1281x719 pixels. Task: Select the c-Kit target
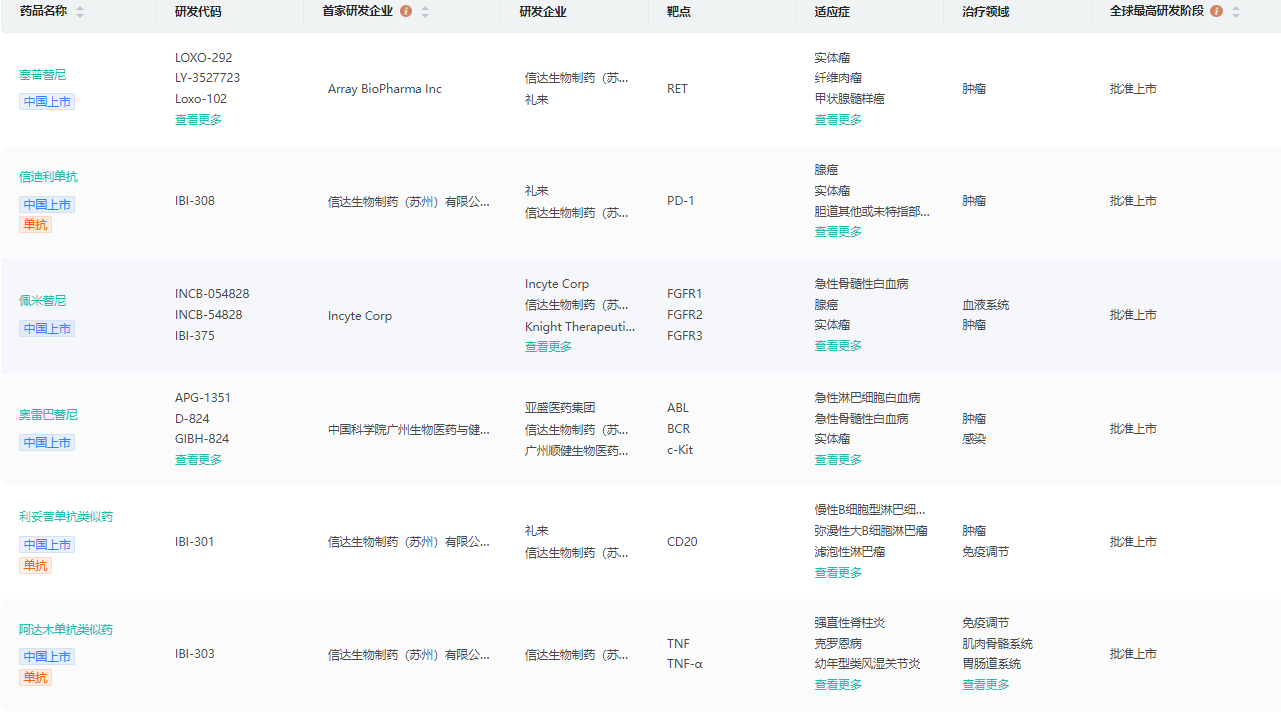(x=680, y=450)
